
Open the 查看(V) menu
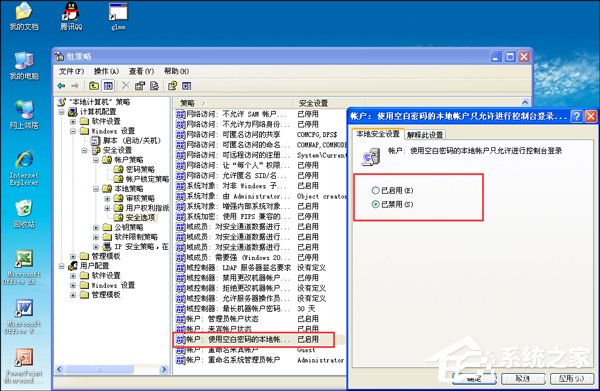pyautogui.click(x=141, y=71)
